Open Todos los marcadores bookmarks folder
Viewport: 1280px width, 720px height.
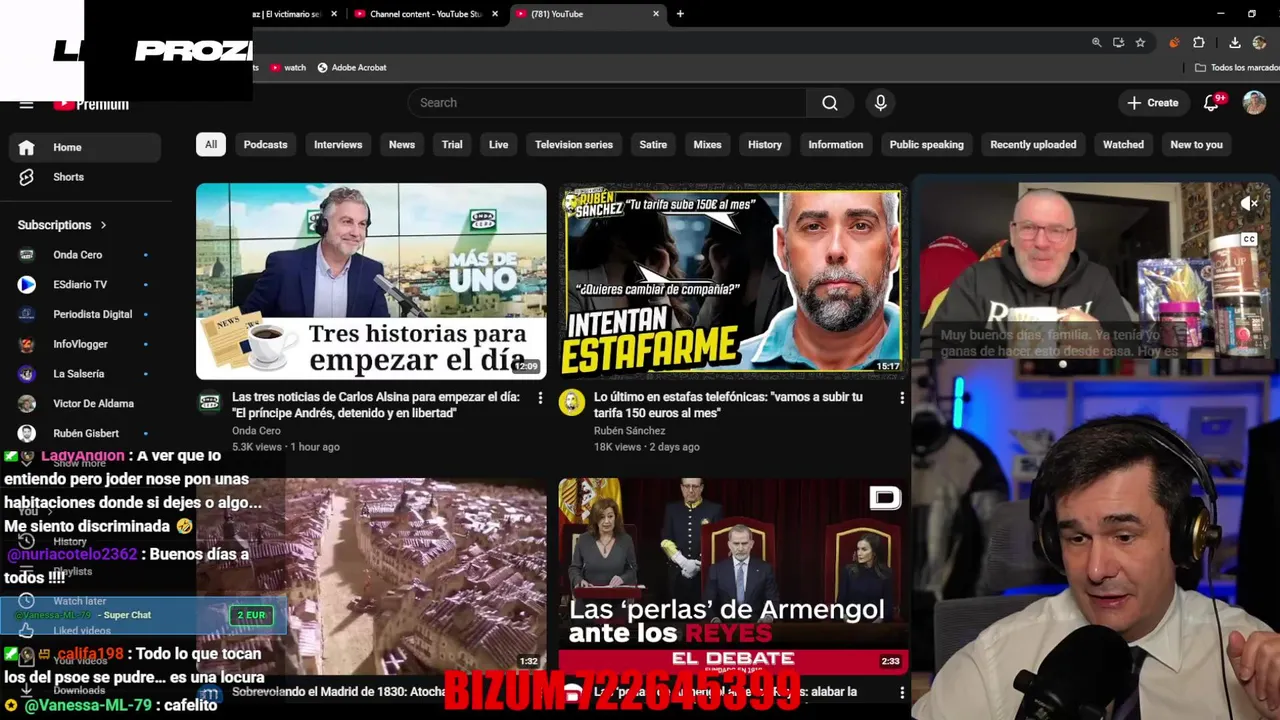[1237, 67]
